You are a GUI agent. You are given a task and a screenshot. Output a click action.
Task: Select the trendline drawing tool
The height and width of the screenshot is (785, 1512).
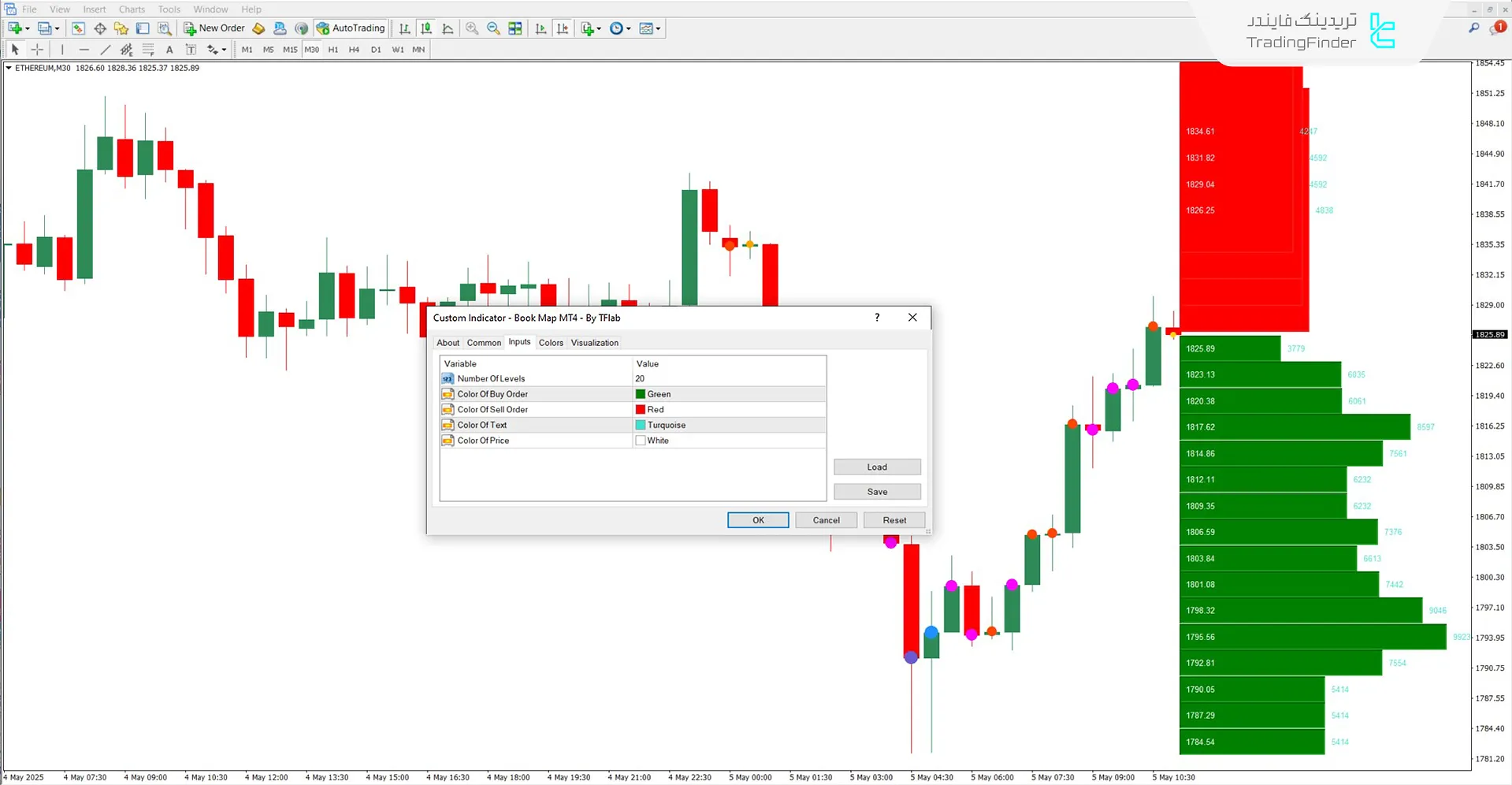105,50
